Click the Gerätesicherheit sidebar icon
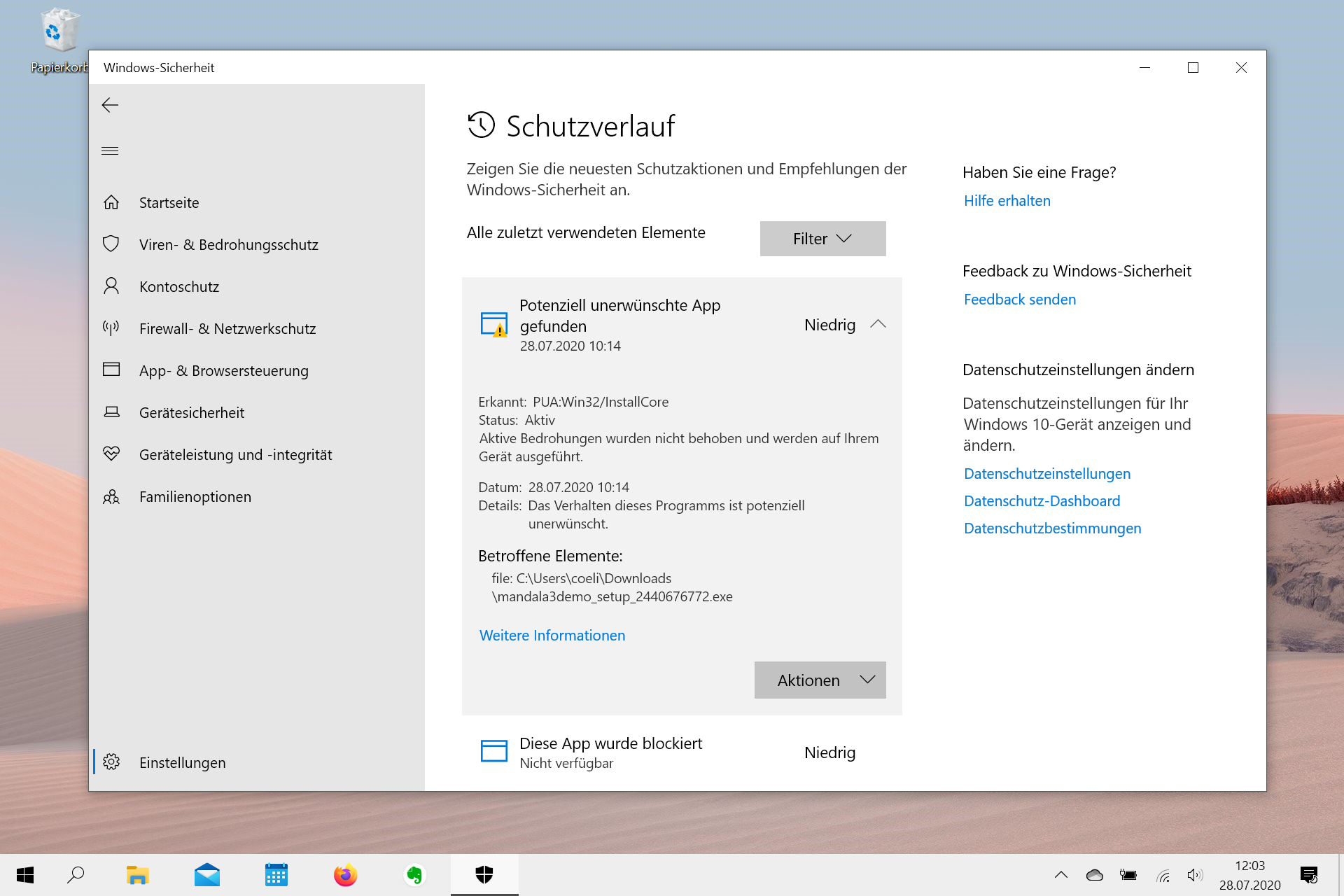This screenshot has height=896, width=1344. coord(111,412)
